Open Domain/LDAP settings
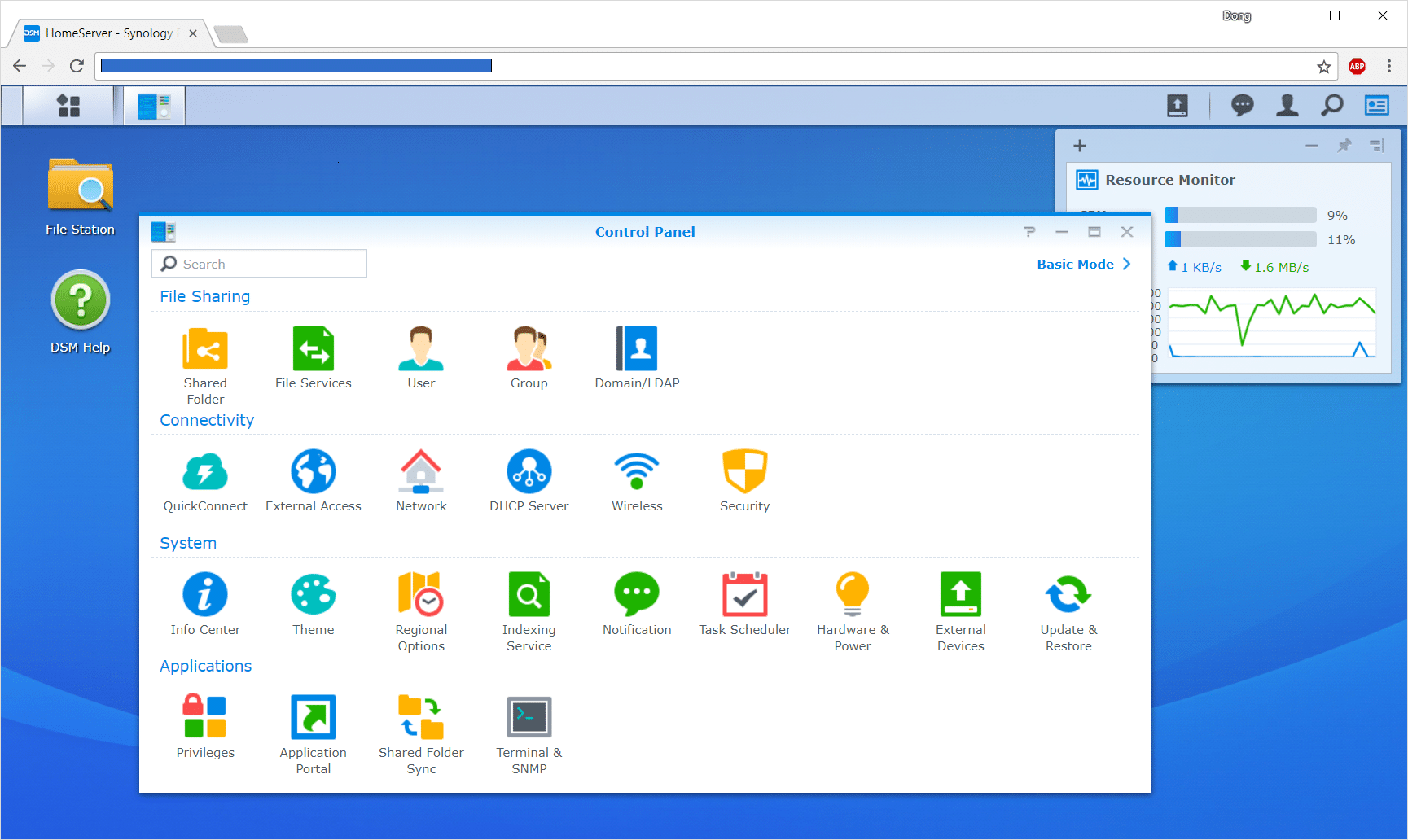1408x840 pixels. pos(637,358)
